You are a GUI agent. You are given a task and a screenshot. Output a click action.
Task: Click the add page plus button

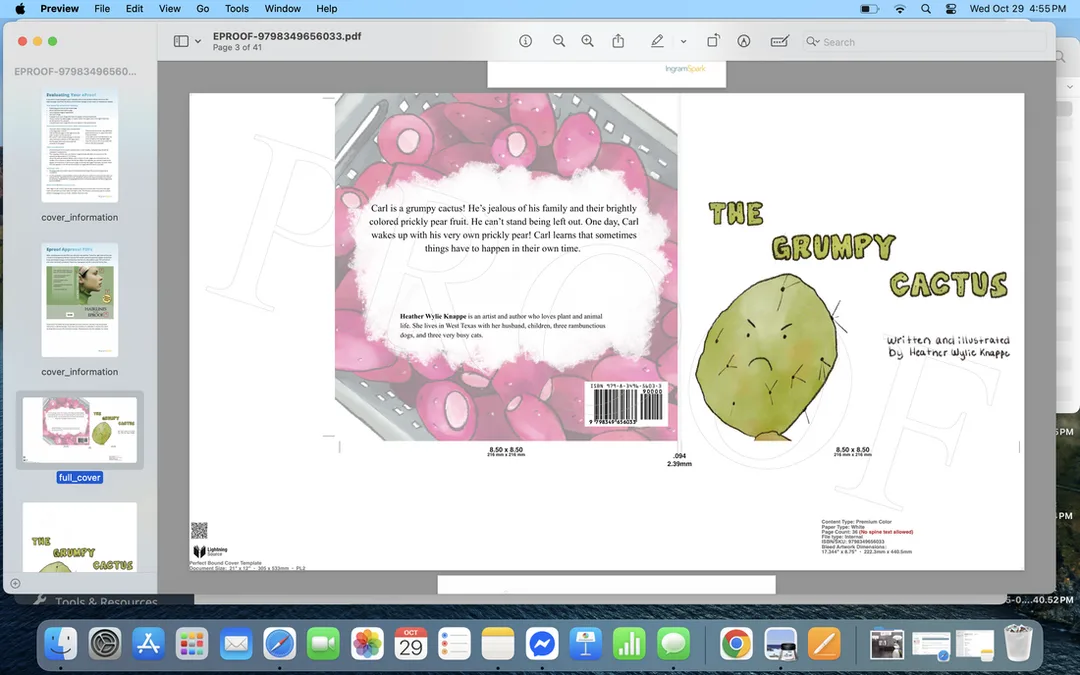coord(15,583)
